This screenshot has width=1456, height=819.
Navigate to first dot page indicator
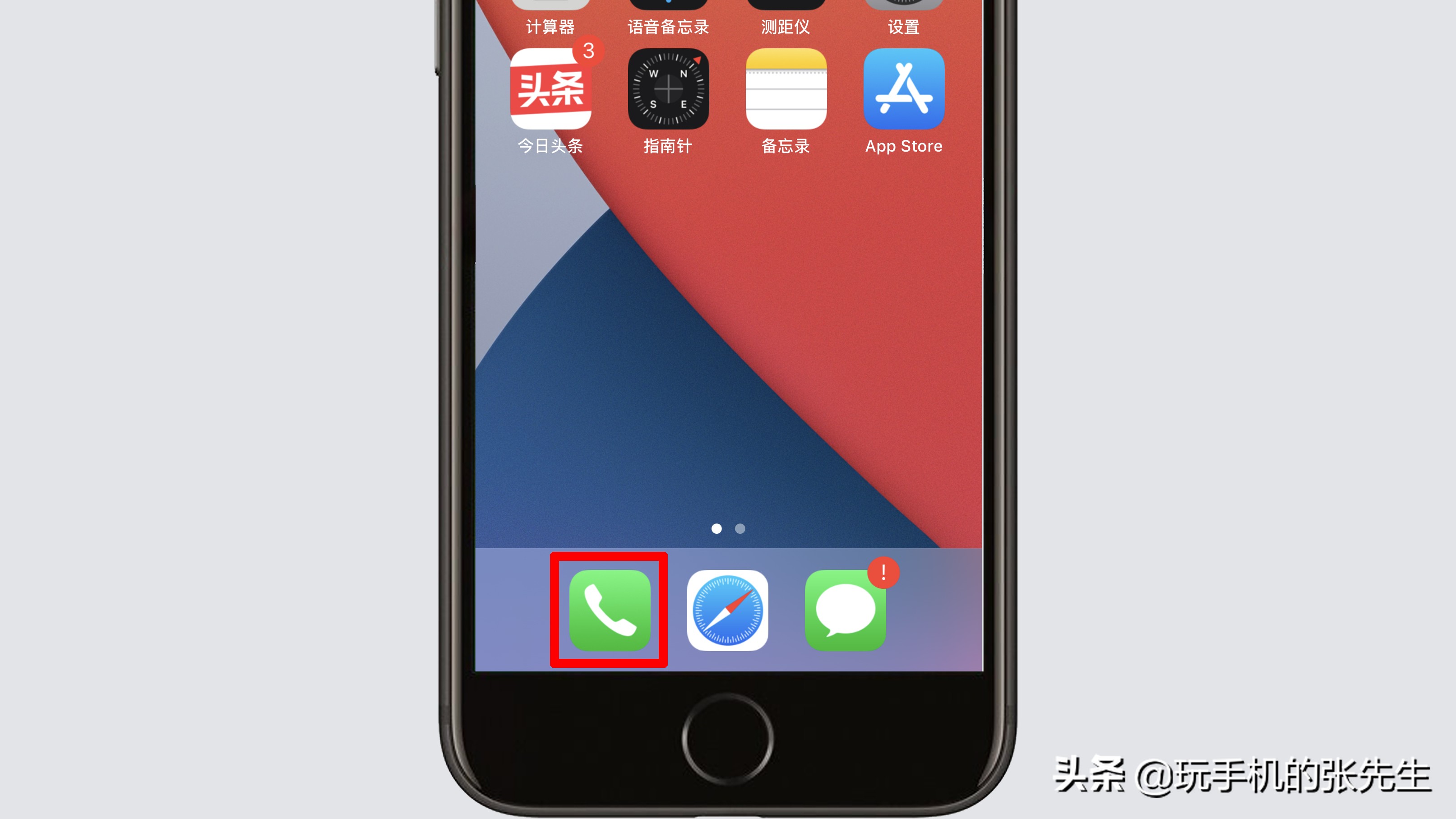[x=716, y=528]
